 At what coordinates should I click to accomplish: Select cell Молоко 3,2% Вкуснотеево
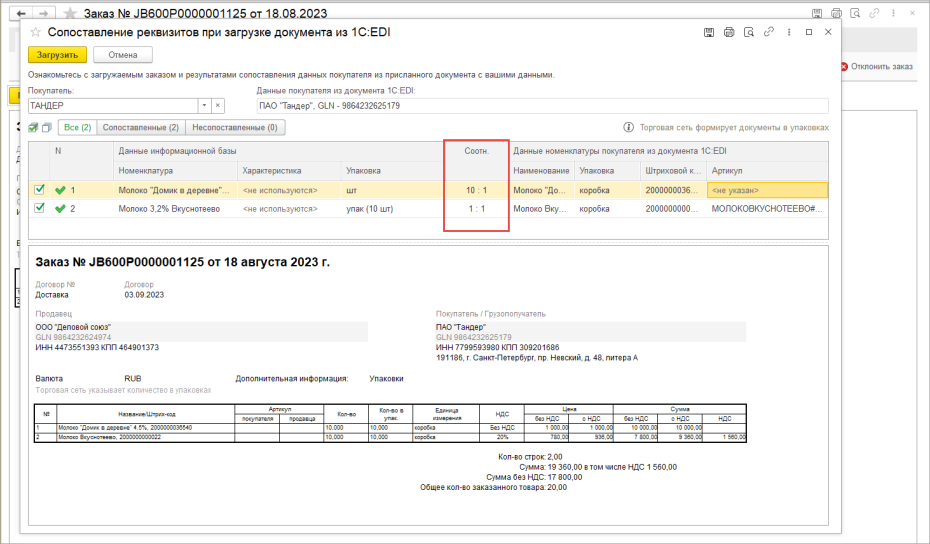pos(175,209)
